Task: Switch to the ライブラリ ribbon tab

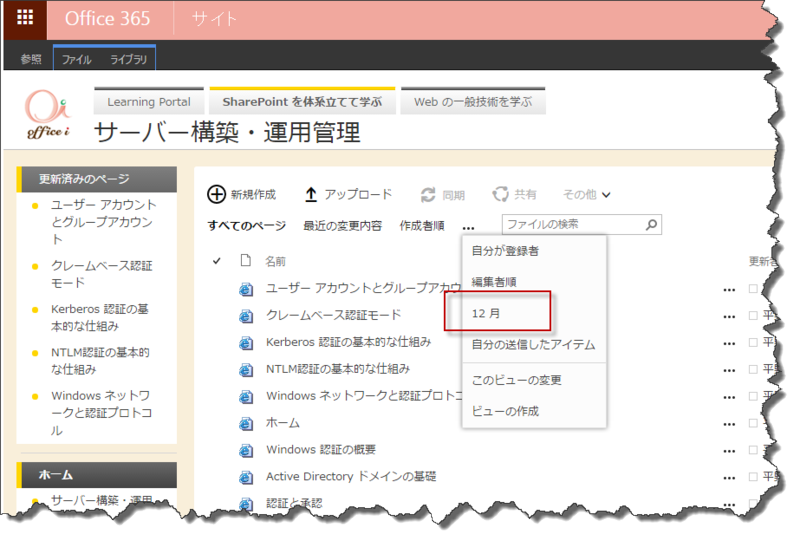Action: pos(129,60)
